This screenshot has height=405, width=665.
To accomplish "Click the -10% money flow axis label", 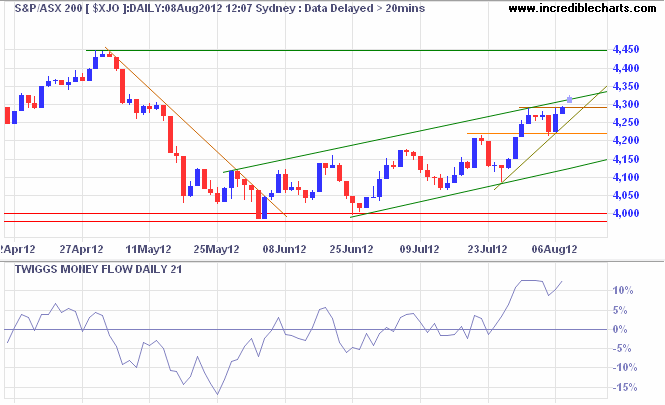I will tap(624, 368).
